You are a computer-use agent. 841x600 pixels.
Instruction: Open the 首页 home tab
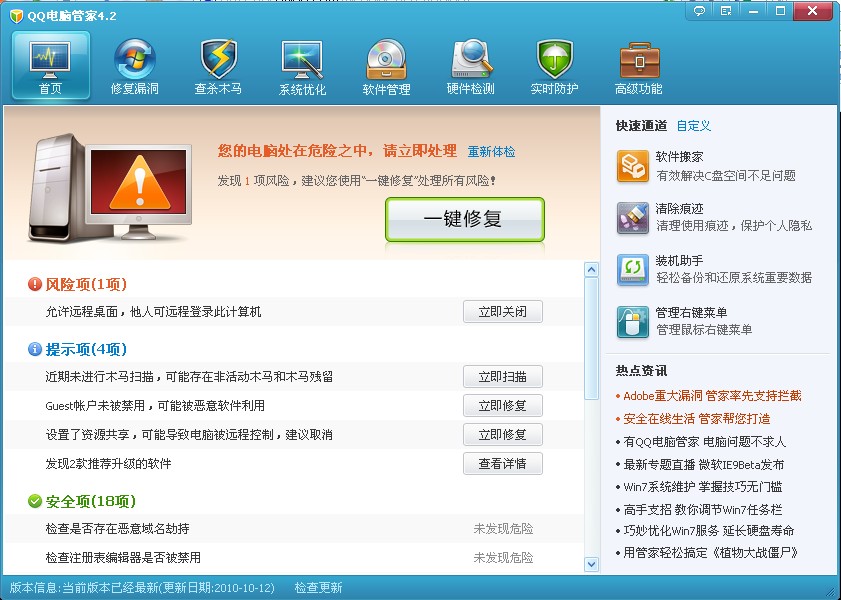pos(51,65)
